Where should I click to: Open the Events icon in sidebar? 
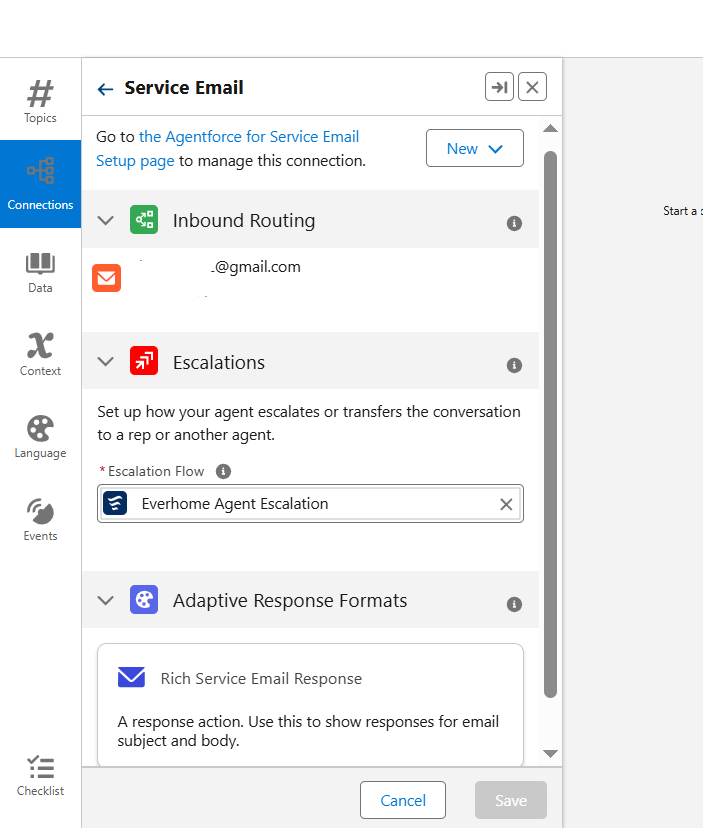pyautogui.click(x=40, y=519)
